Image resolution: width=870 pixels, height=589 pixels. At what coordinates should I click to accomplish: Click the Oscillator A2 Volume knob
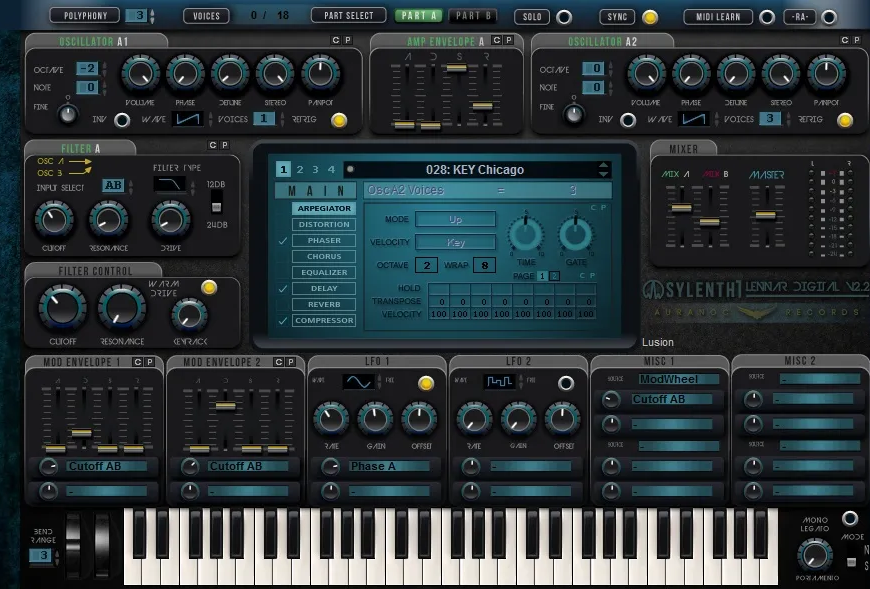click(646, 74)
